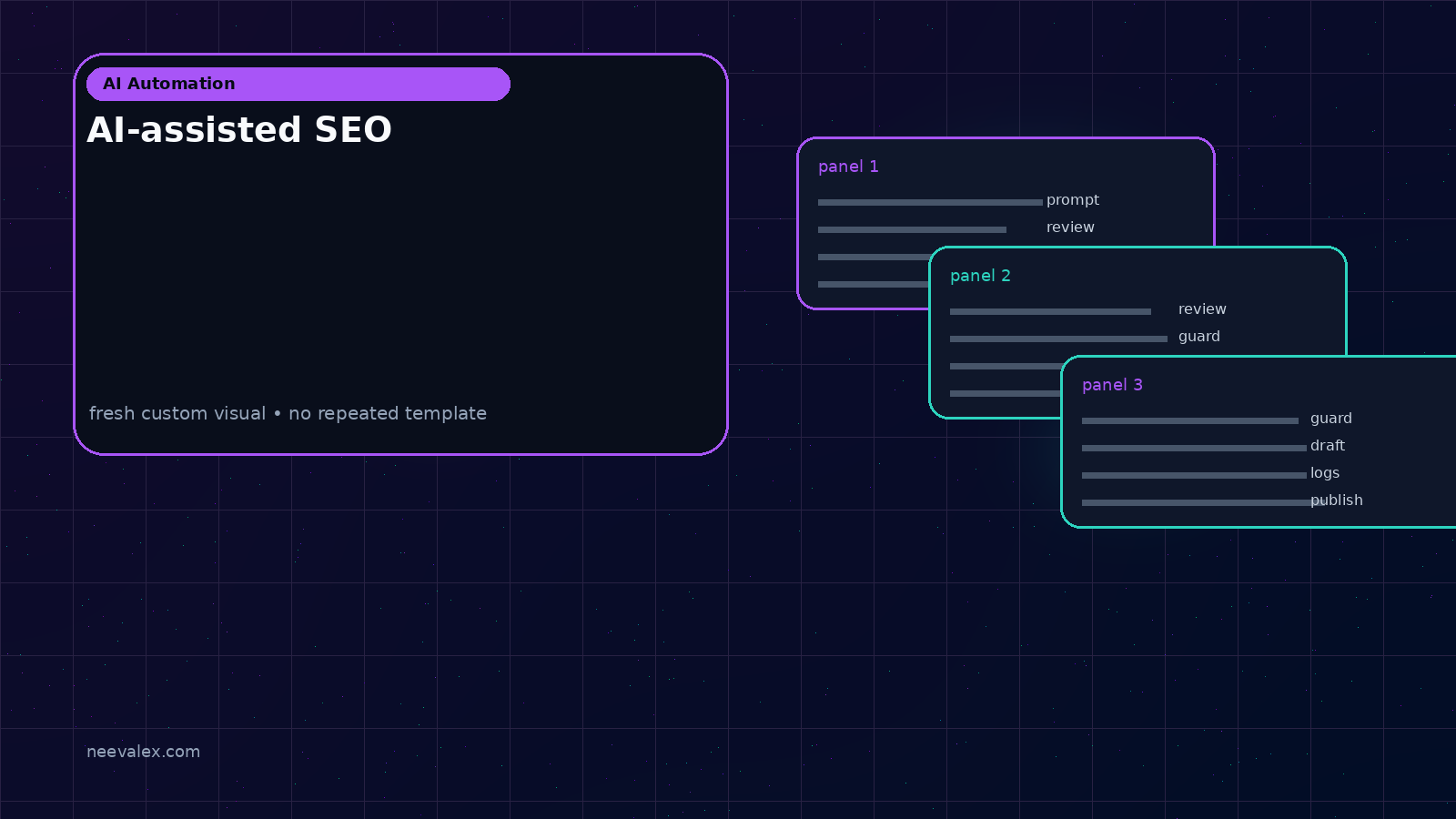
Task: Select the "guard" label in panel 2
Action: click(1199, 337)
